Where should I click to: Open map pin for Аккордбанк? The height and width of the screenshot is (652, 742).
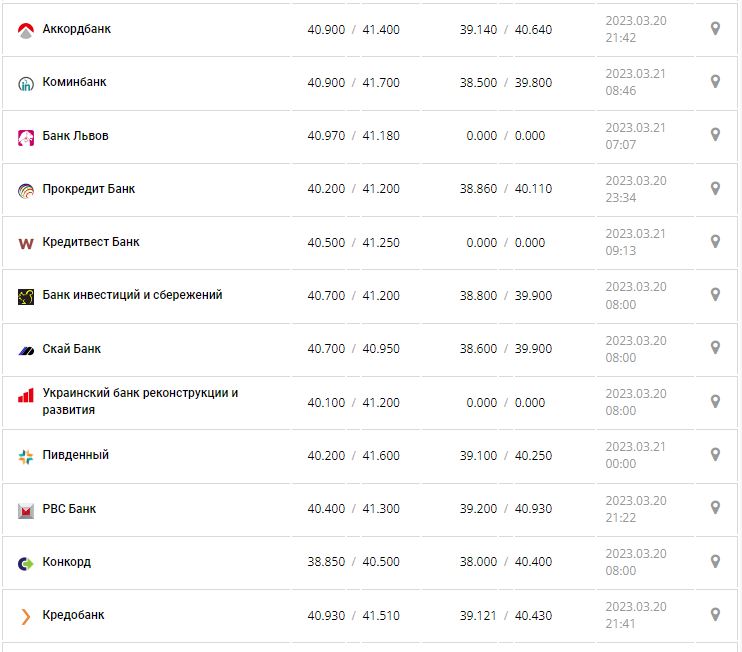(715, 29)
